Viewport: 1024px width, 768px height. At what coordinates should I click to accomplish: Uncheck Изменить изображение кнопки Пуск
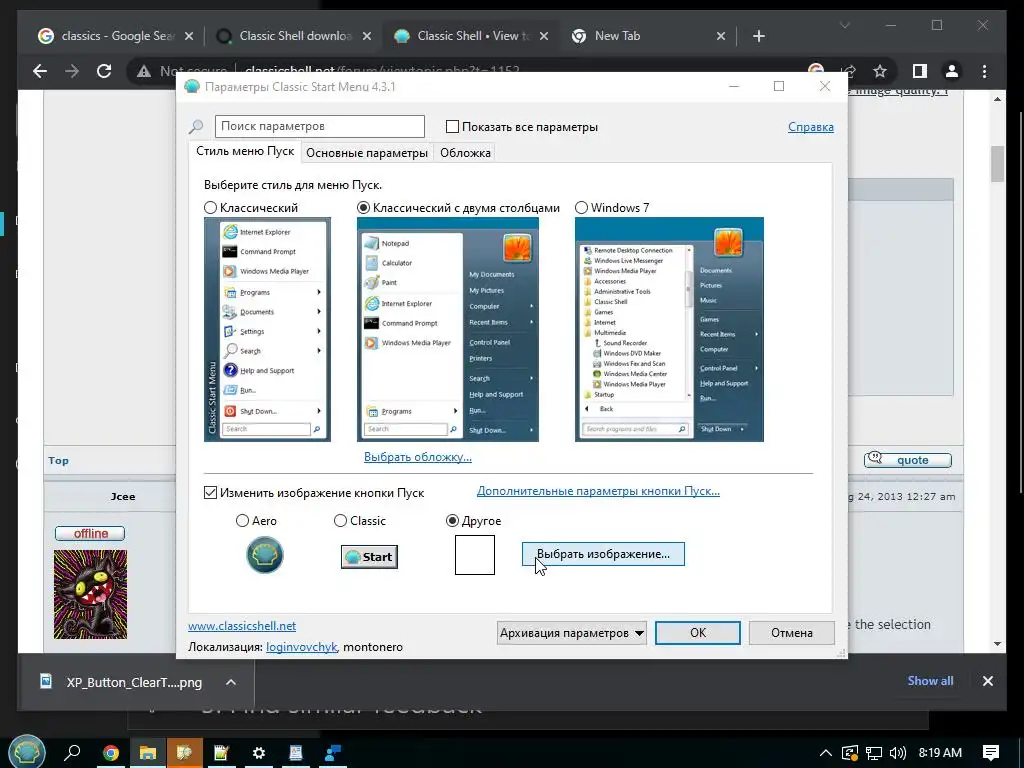pyautogui.click(x=210, y=492)
